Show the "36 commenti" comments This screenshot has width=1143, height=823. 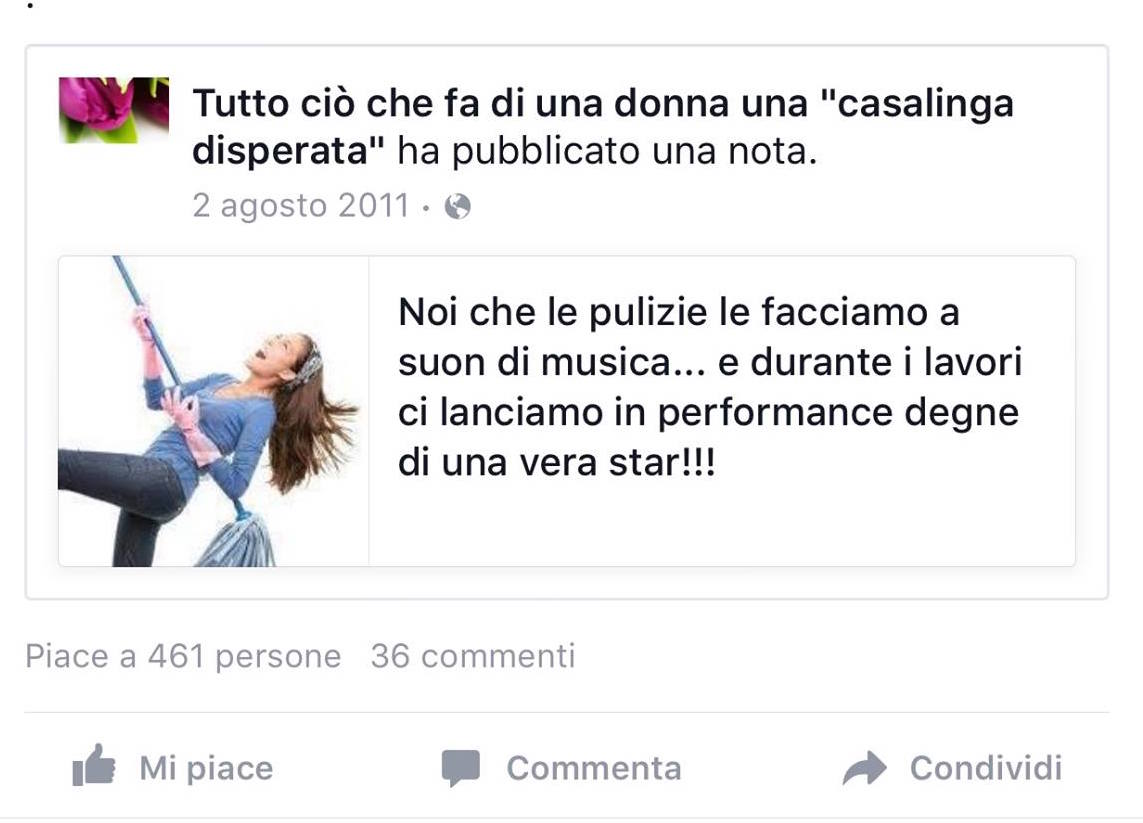pos(473,656)
